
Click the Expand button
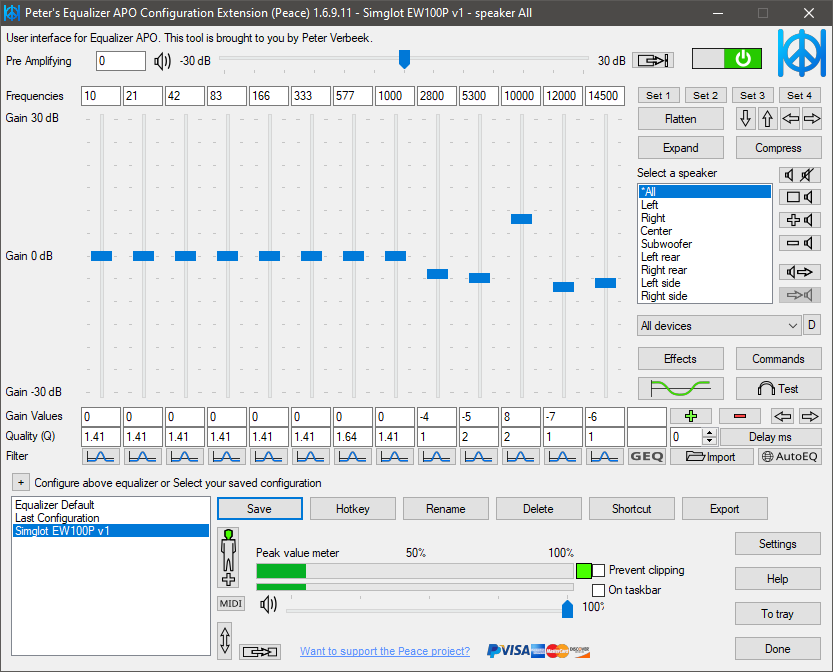click(681, 148)
